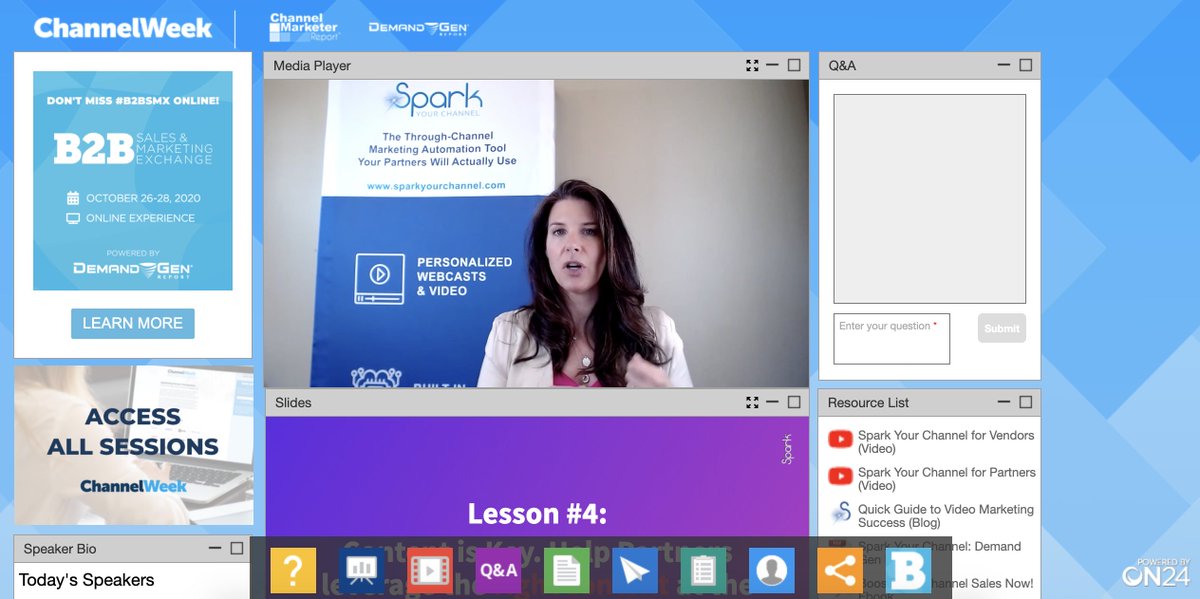Viewport: 1200px width, 599px height.
Task: Open the Media Player filmstrip dock icon
Action: coord(429,571)
